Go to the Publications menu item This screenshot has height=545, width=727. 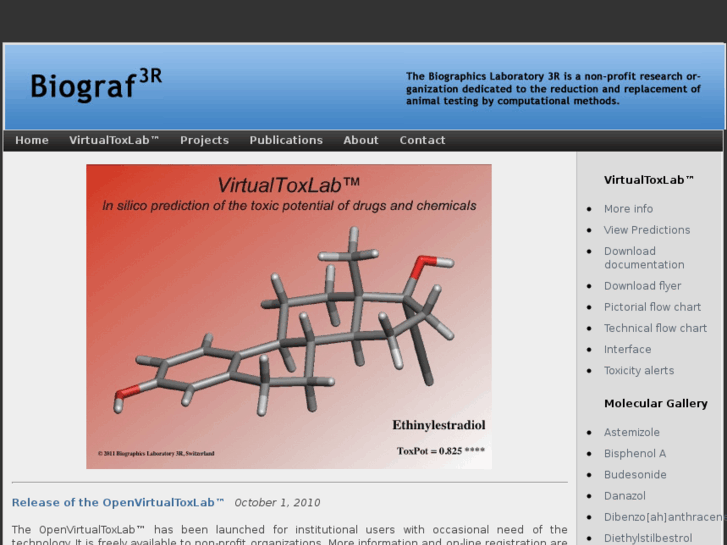click(x=286, y=140)
